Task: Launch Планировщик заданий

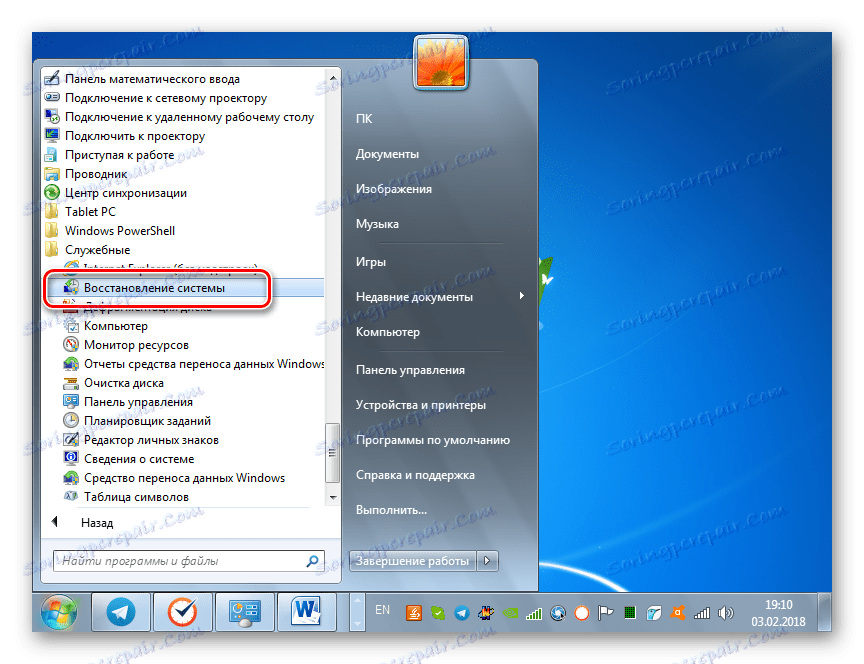Action: coord(147,421)
